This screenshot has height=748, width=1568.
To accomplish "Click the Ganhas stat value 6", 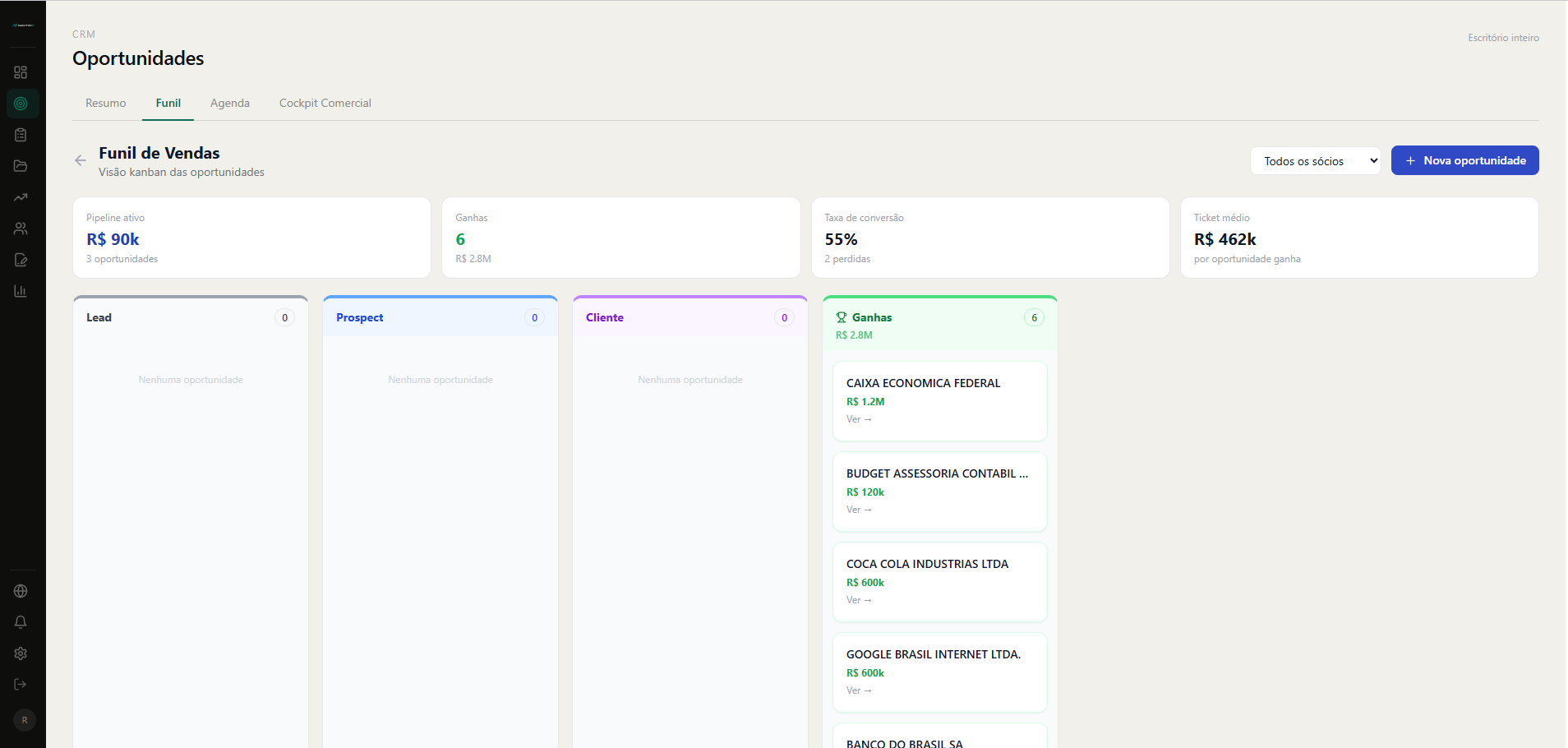I will point(460,239).
